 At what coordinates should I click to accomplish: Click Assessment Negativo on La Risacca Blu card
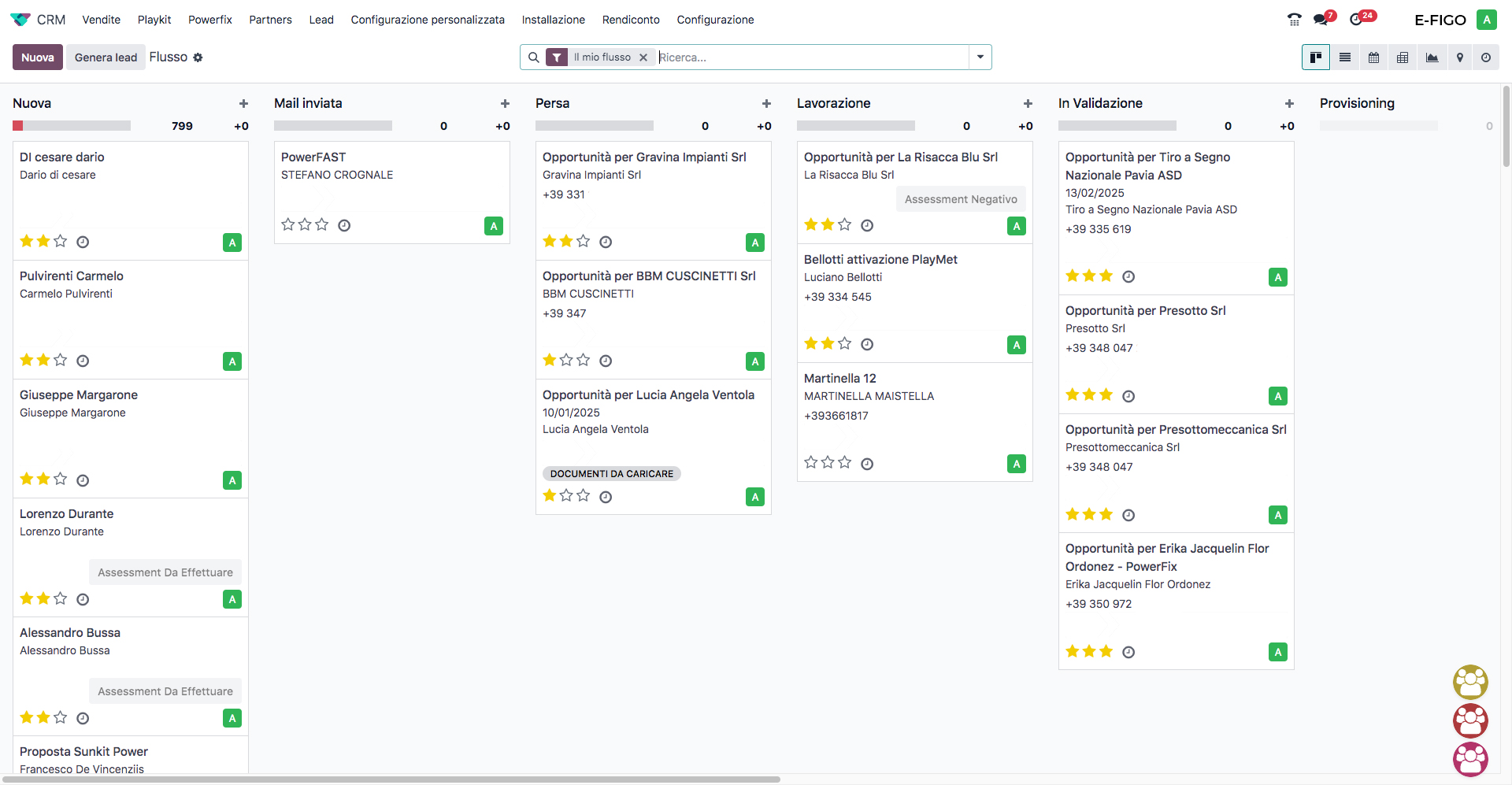(961, 199)
